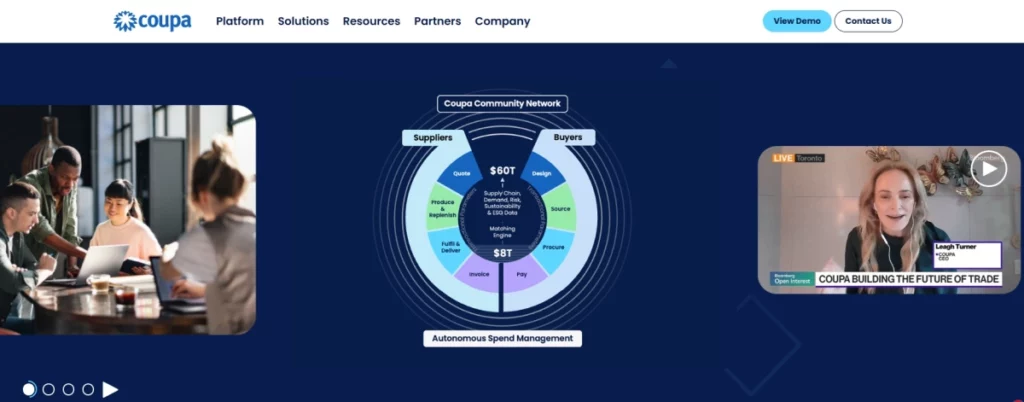Select the first carousel slide dot
The image size is (1024, 402).
[29, 390]
